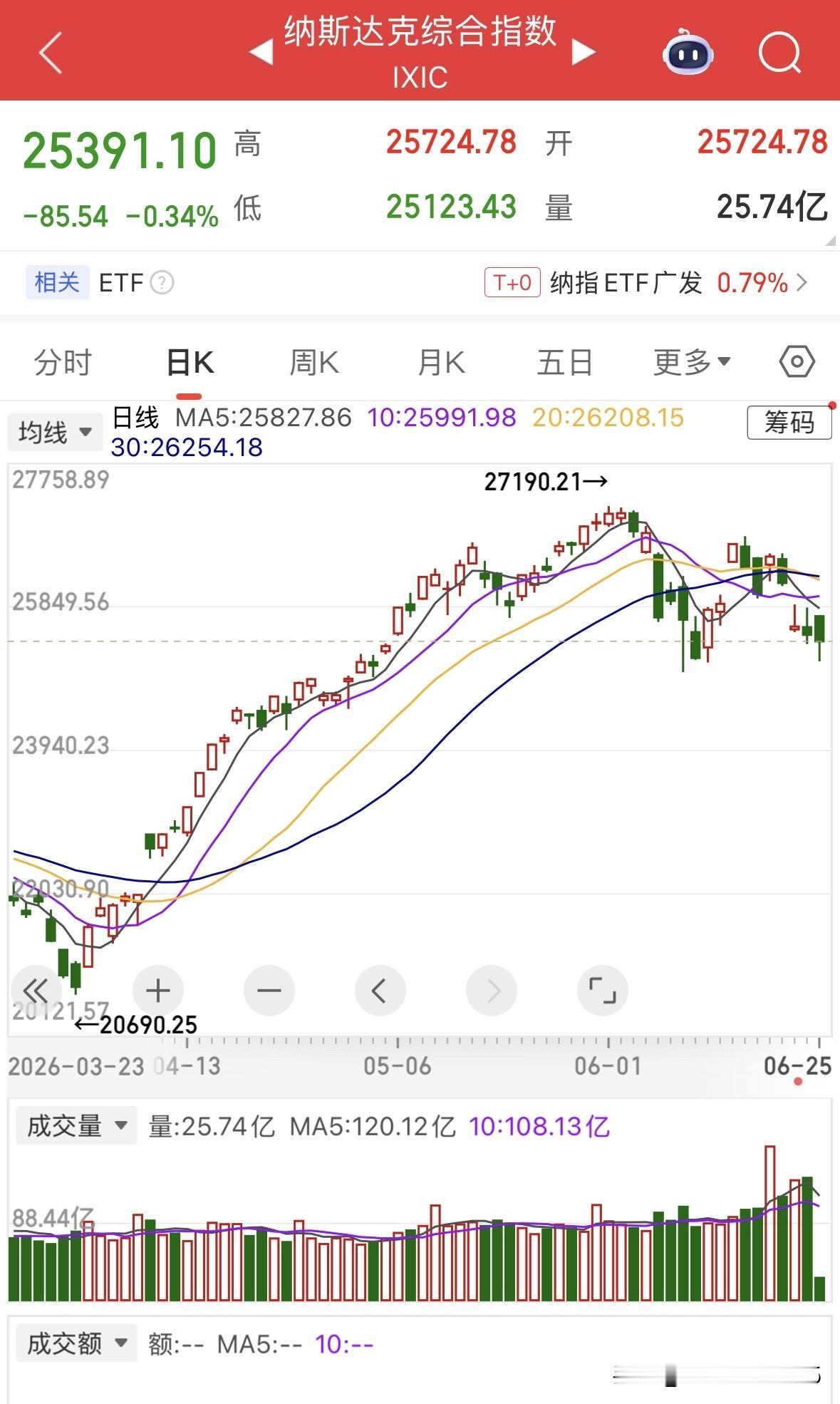The width and height of the screenshot is (840, 1404).
Task: Expand the 更多 dropdown
Action: point(693,363)
